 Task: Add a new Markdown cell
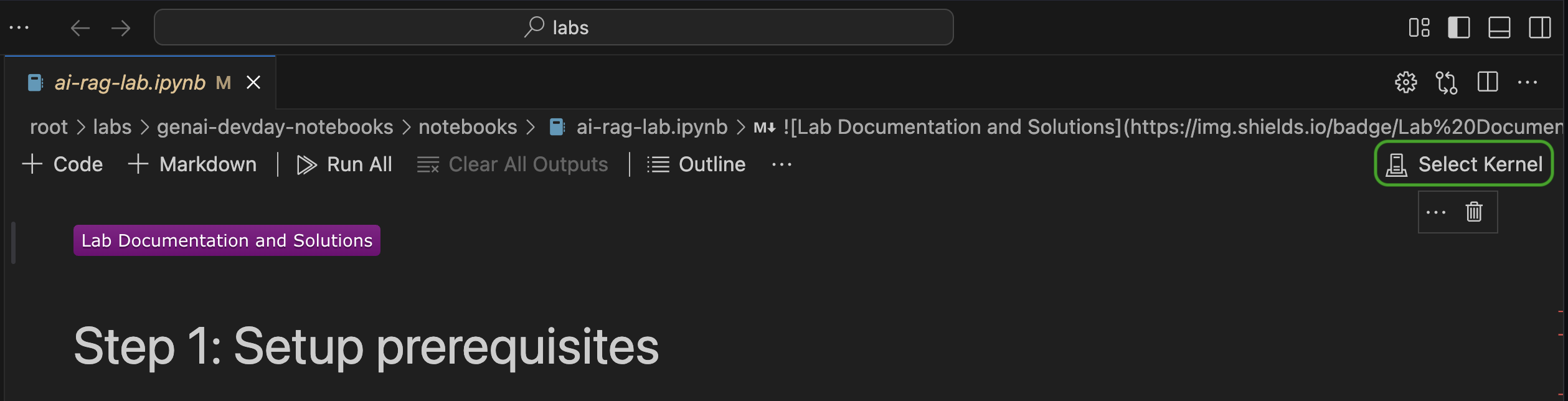[192, 164]
